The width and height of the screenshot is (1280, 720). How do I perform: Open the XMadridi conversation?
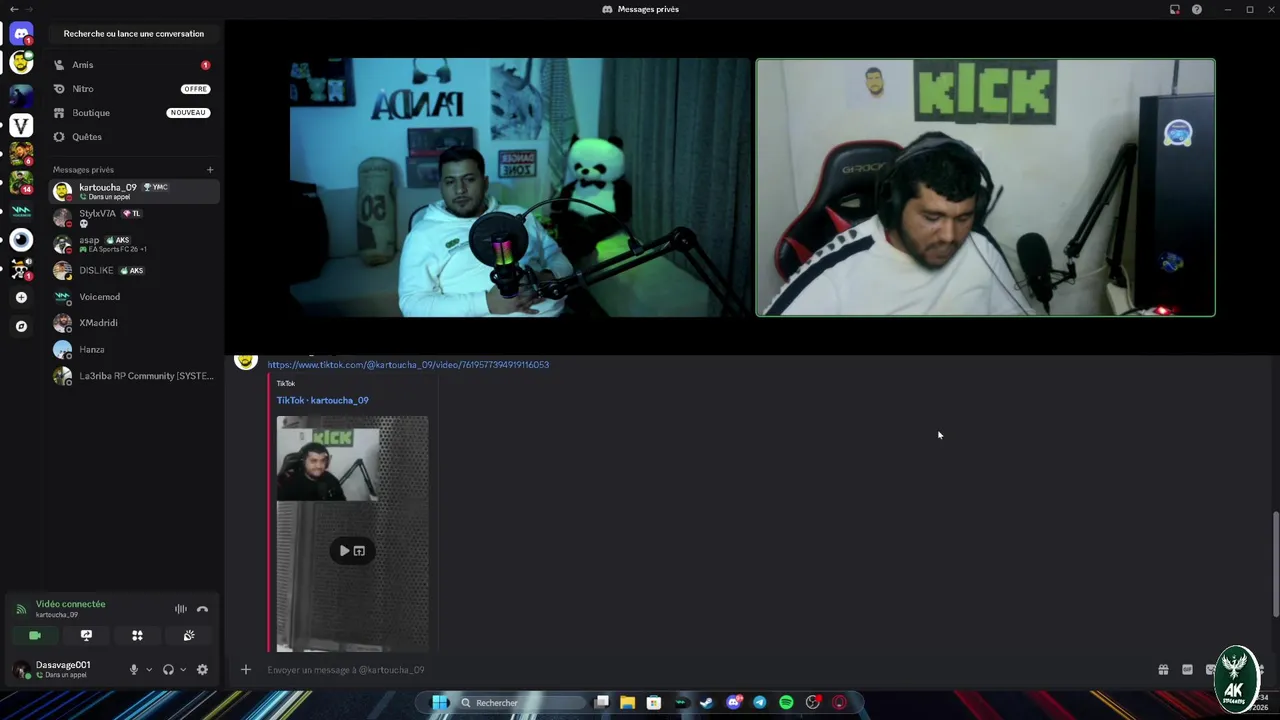[133, 323]
